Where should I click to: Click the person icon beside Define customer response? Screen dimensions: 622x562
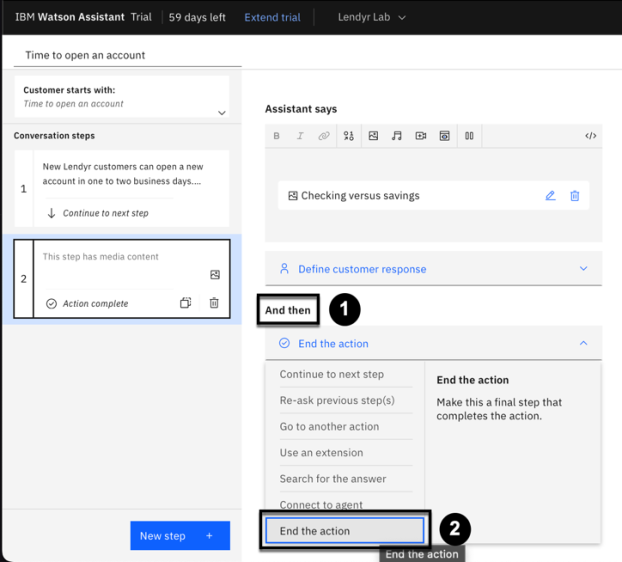pos(284,269)
